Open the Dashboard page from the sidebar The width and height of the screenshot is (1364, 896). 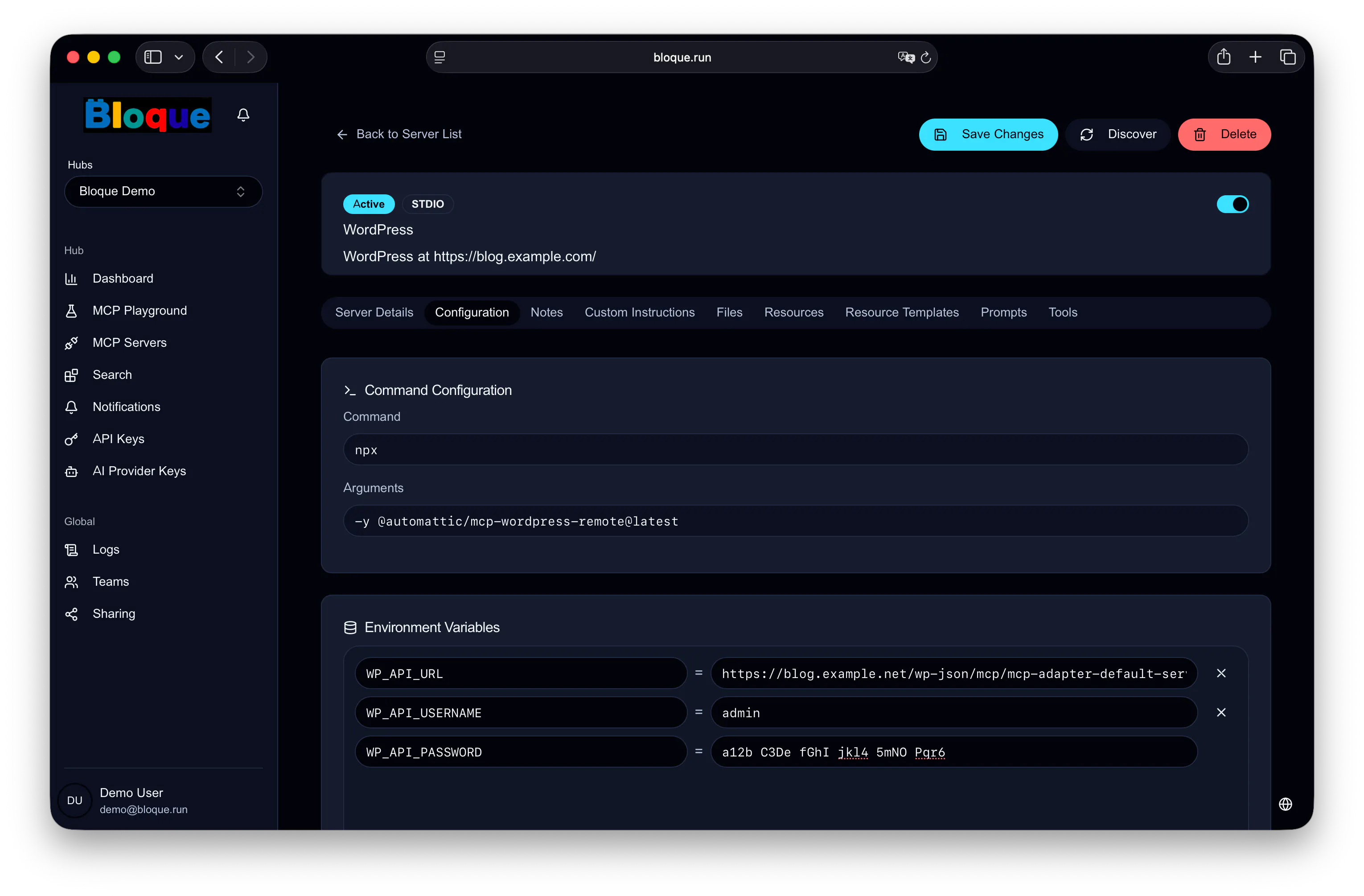123,279
